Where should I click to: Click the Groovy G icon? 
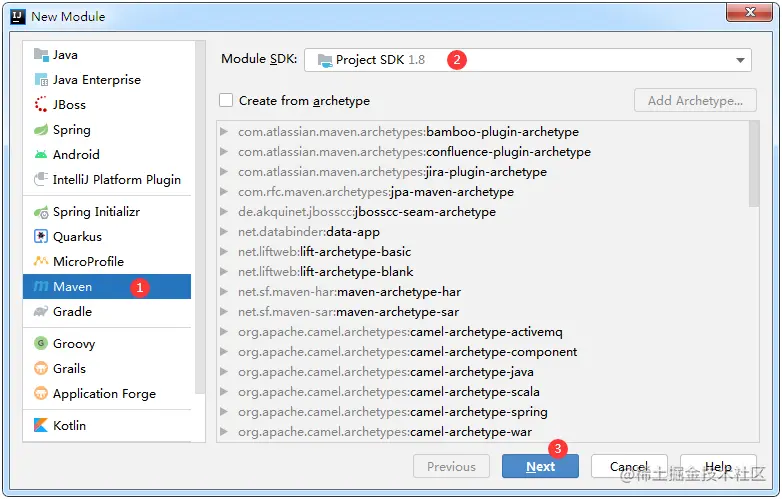point(41,343)
